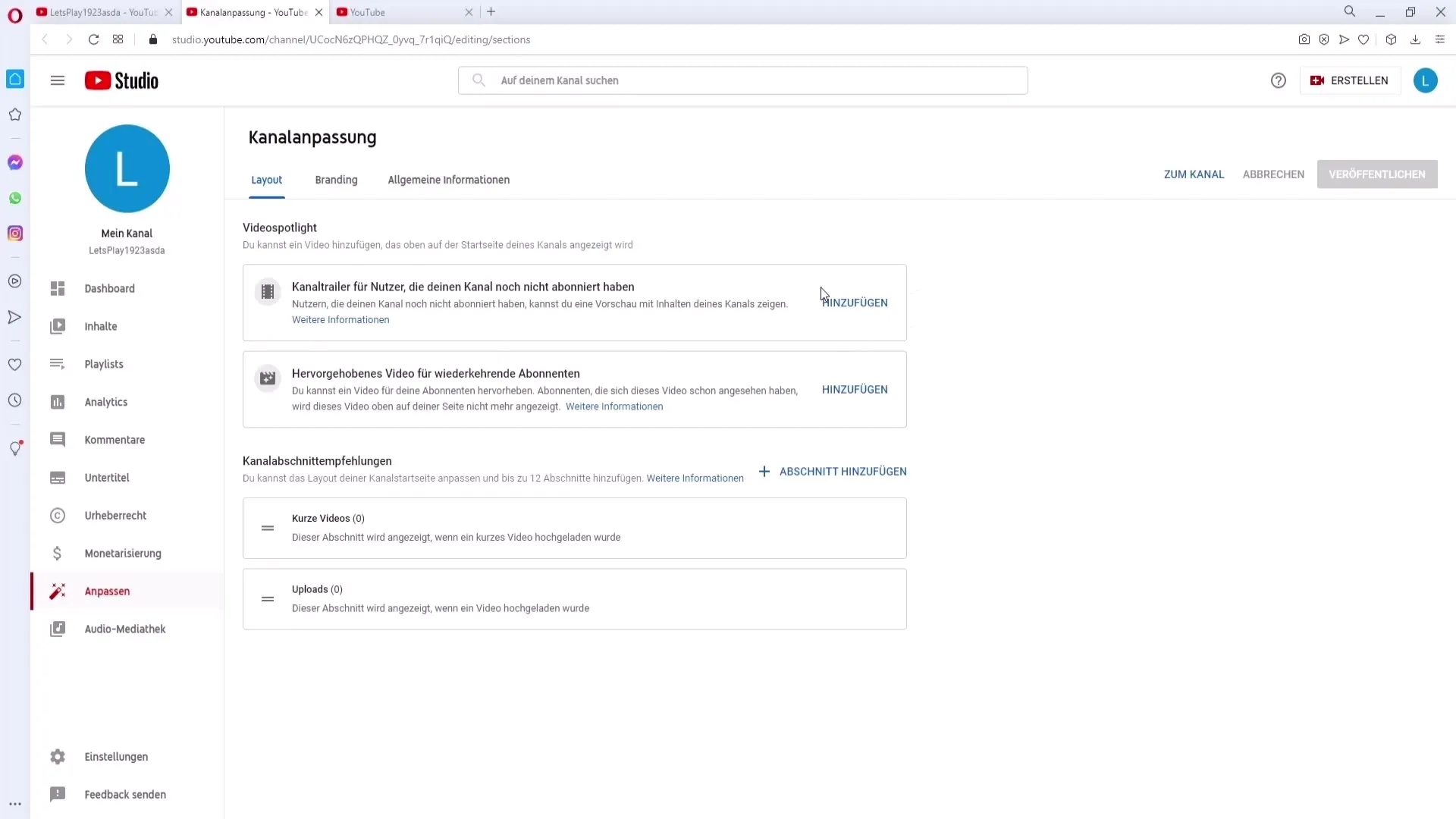
Task: Open the Playlists section icon
Action: [57, 364]
